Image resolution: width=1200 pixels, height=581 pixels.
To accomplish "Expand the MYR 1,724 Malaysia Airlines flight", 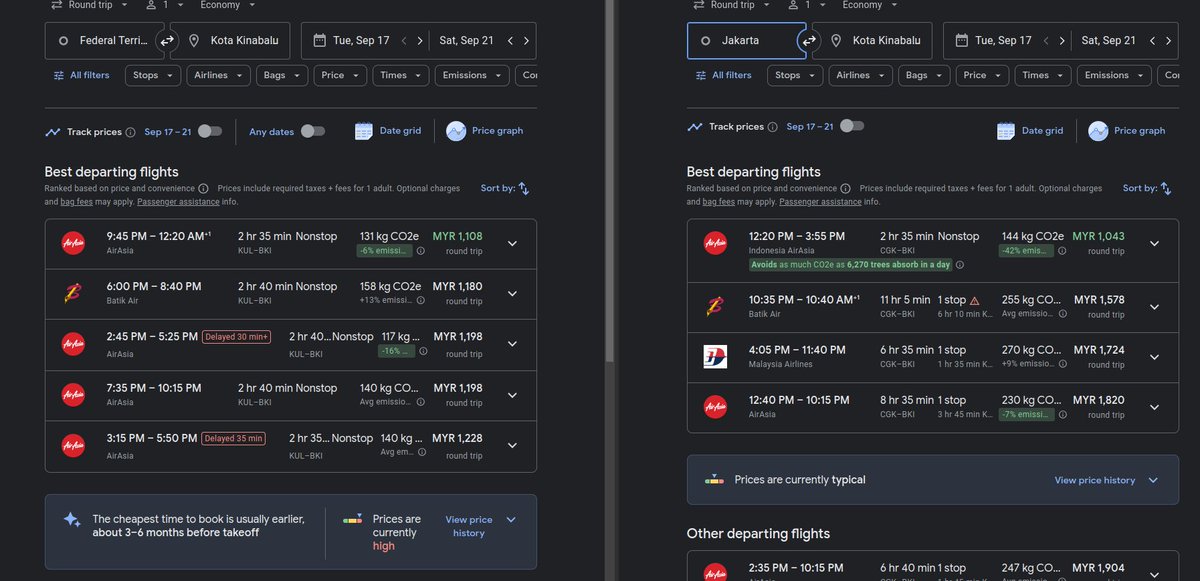I will (x=1154, y=357).
